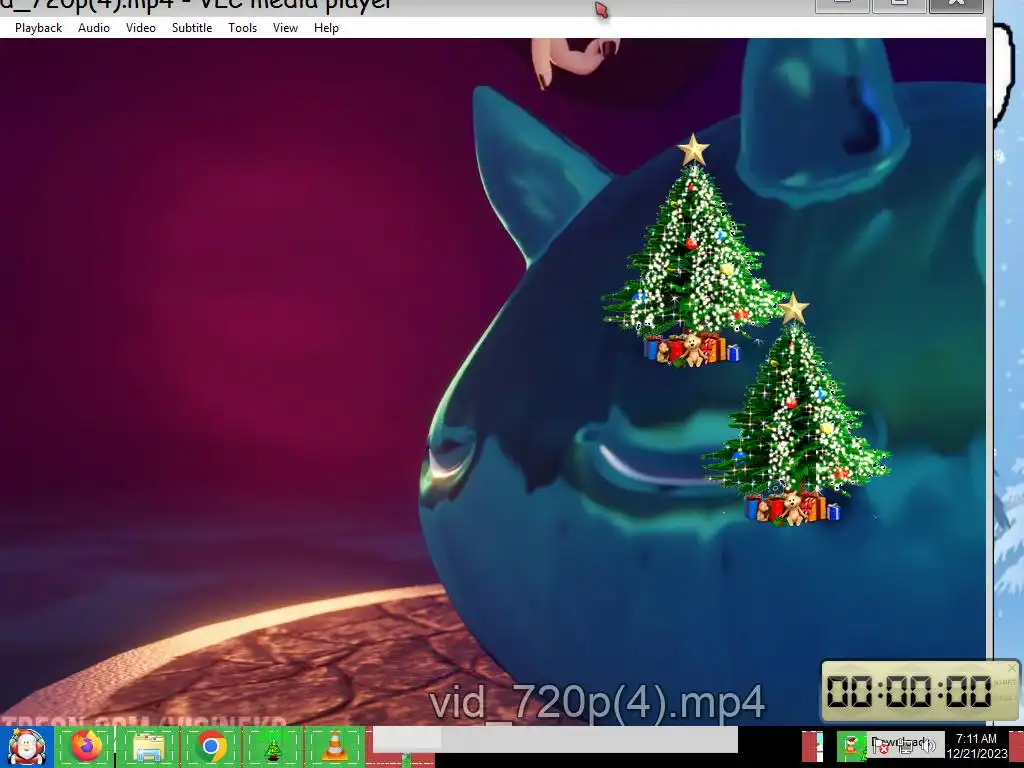Screen dimensions: 1024x768
Task: Close the digital timer widget
Action: 1012,668
